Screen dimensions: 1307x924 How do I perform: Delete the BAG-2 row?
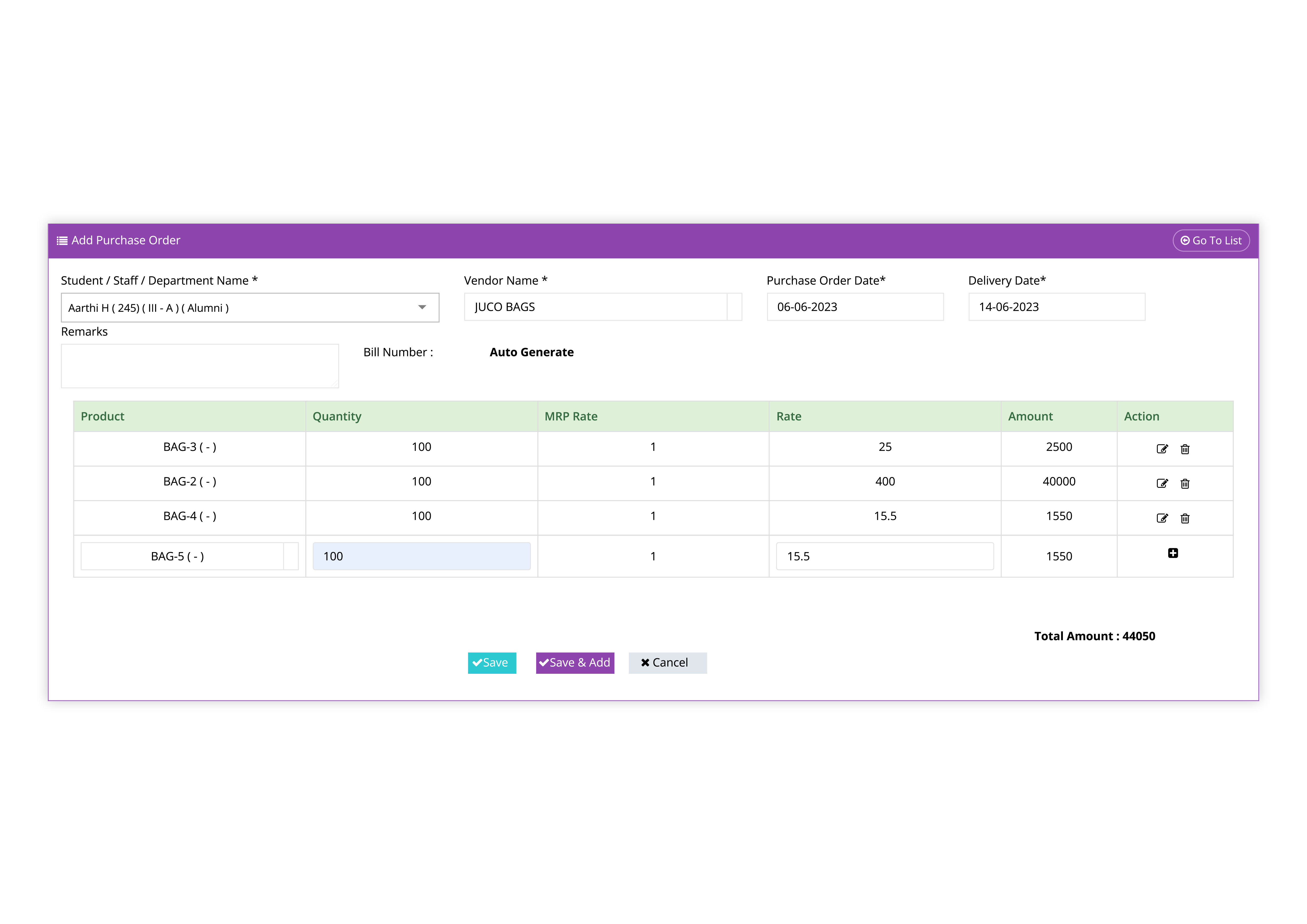(x=1185, y=484)
